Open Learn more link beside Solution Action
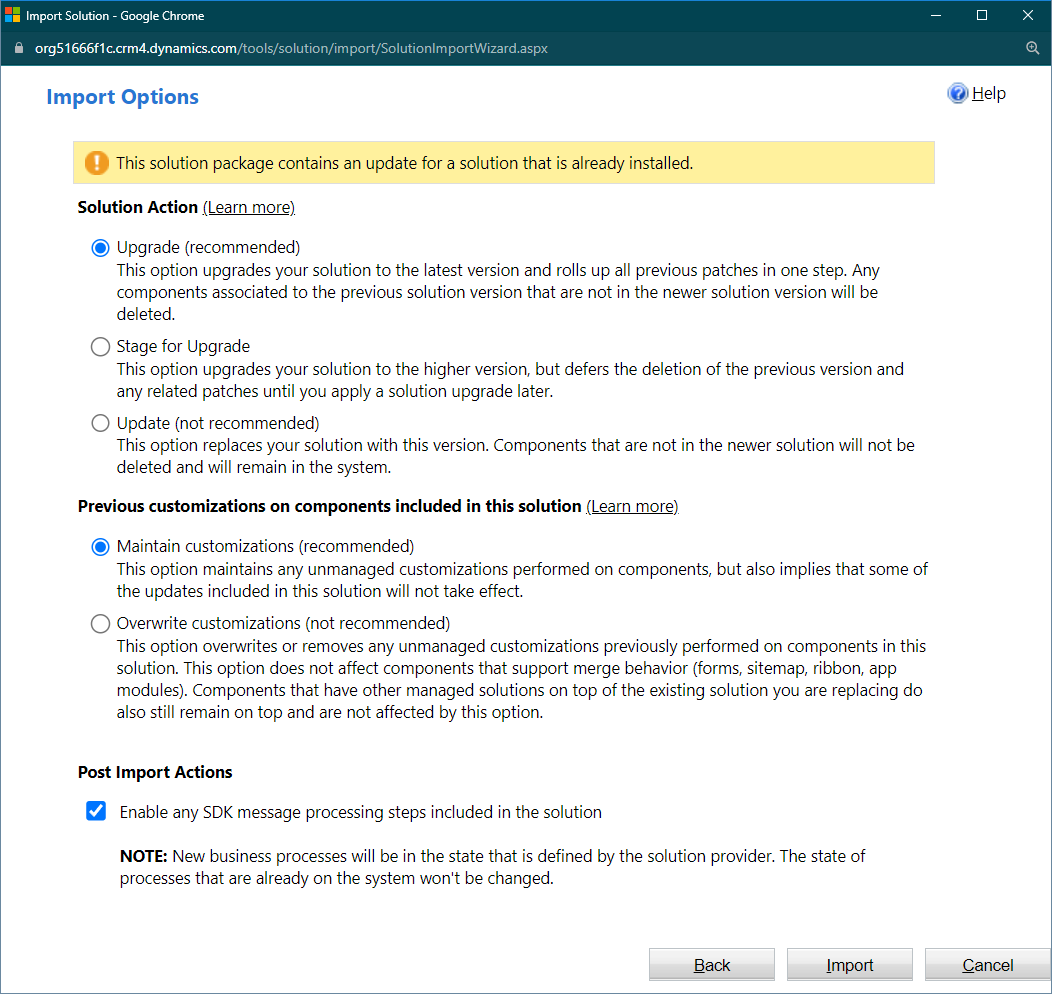Screen dimensions: 1052x994 248,207
